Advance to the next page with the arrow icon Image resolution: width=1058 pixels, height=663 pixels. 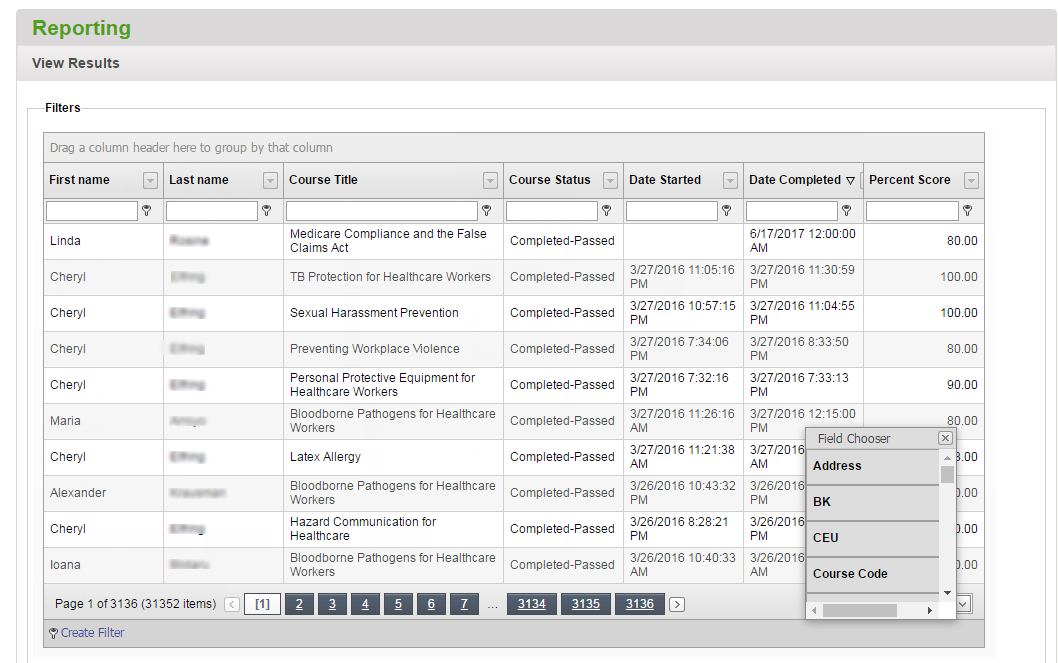click(677, 604)
